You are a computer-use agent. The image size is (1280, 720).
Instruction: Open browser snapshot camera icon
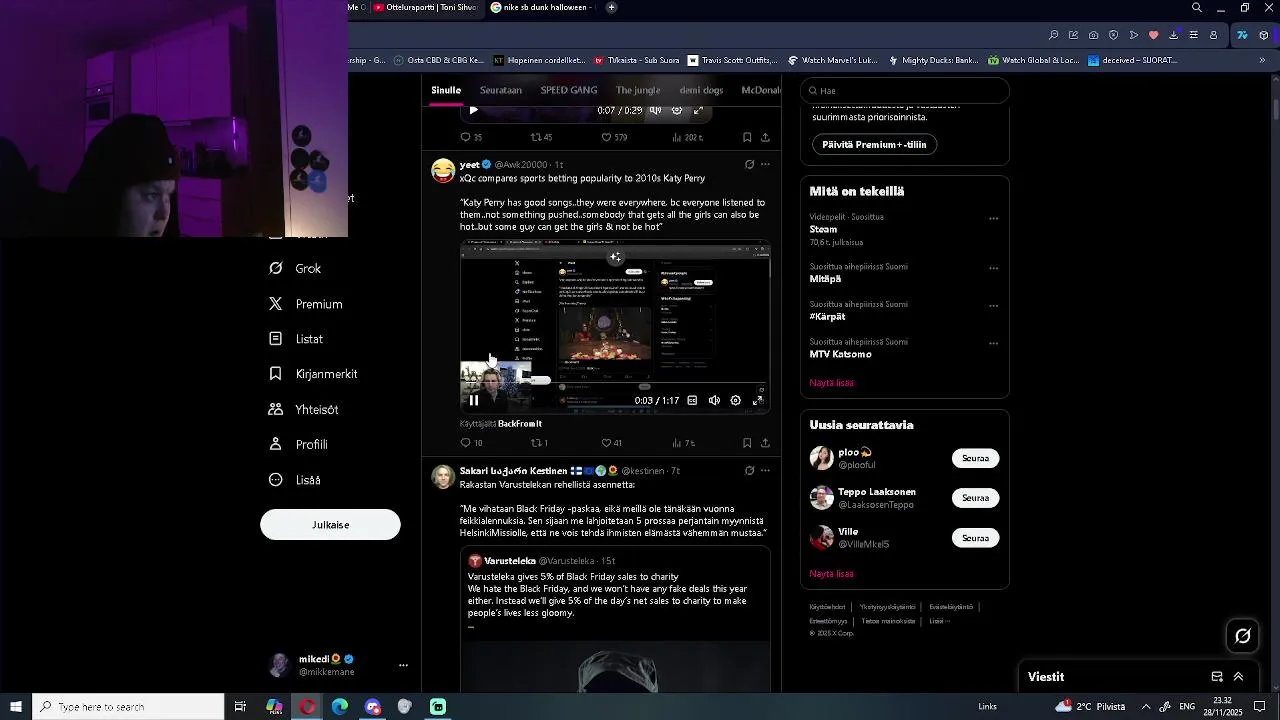tap(1093, 35)
